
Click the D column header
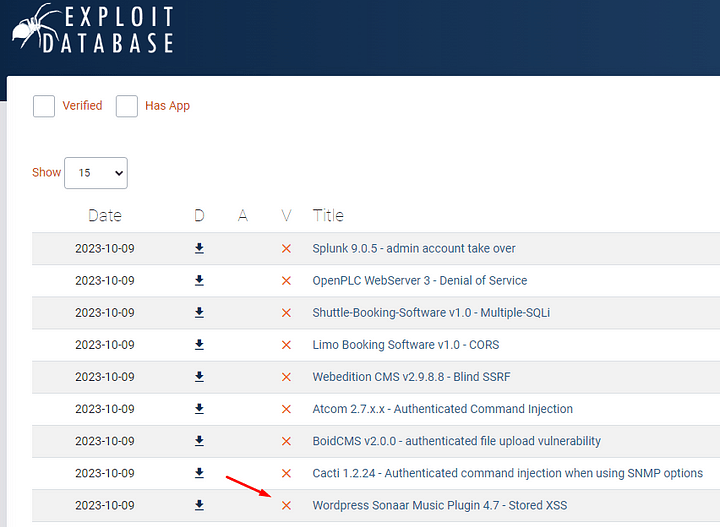(199, 215)
